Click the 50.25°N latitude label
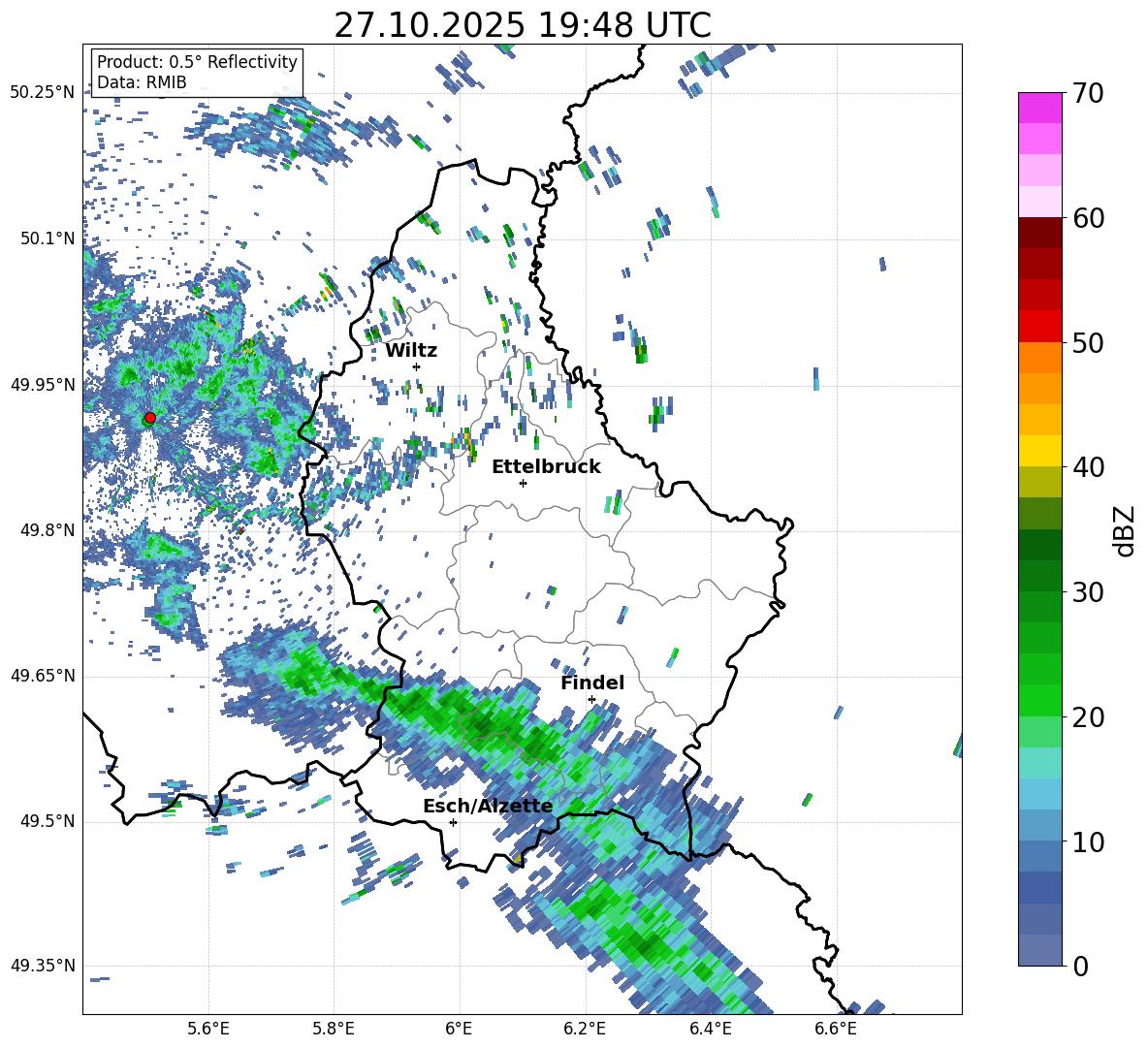Image resolution: width=1148 pixels, height=1048 pixels. click(43, 92)
